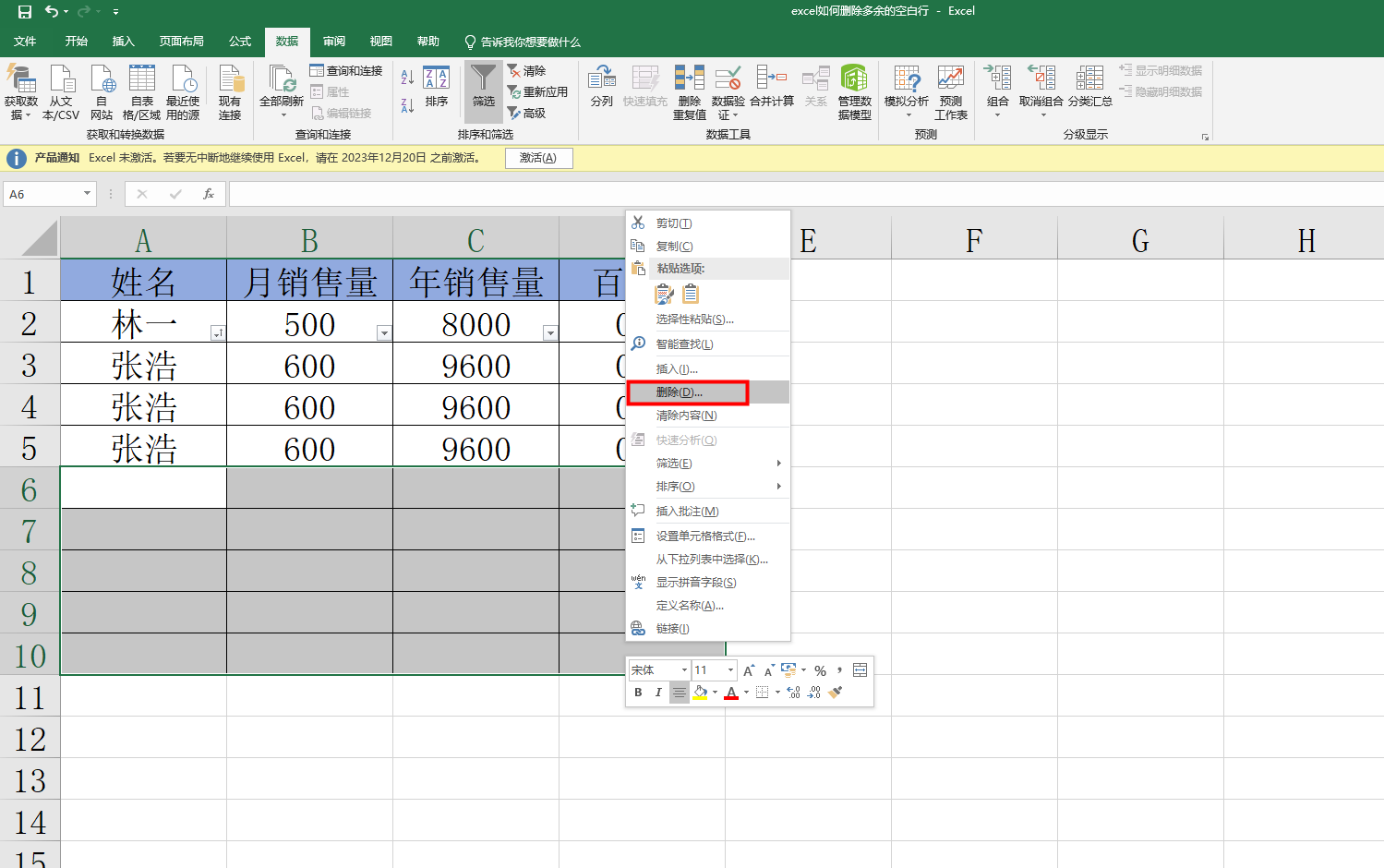1384x868 pixels.
Task: Undo the last action in the title bar
Action: tap(52, 12)
